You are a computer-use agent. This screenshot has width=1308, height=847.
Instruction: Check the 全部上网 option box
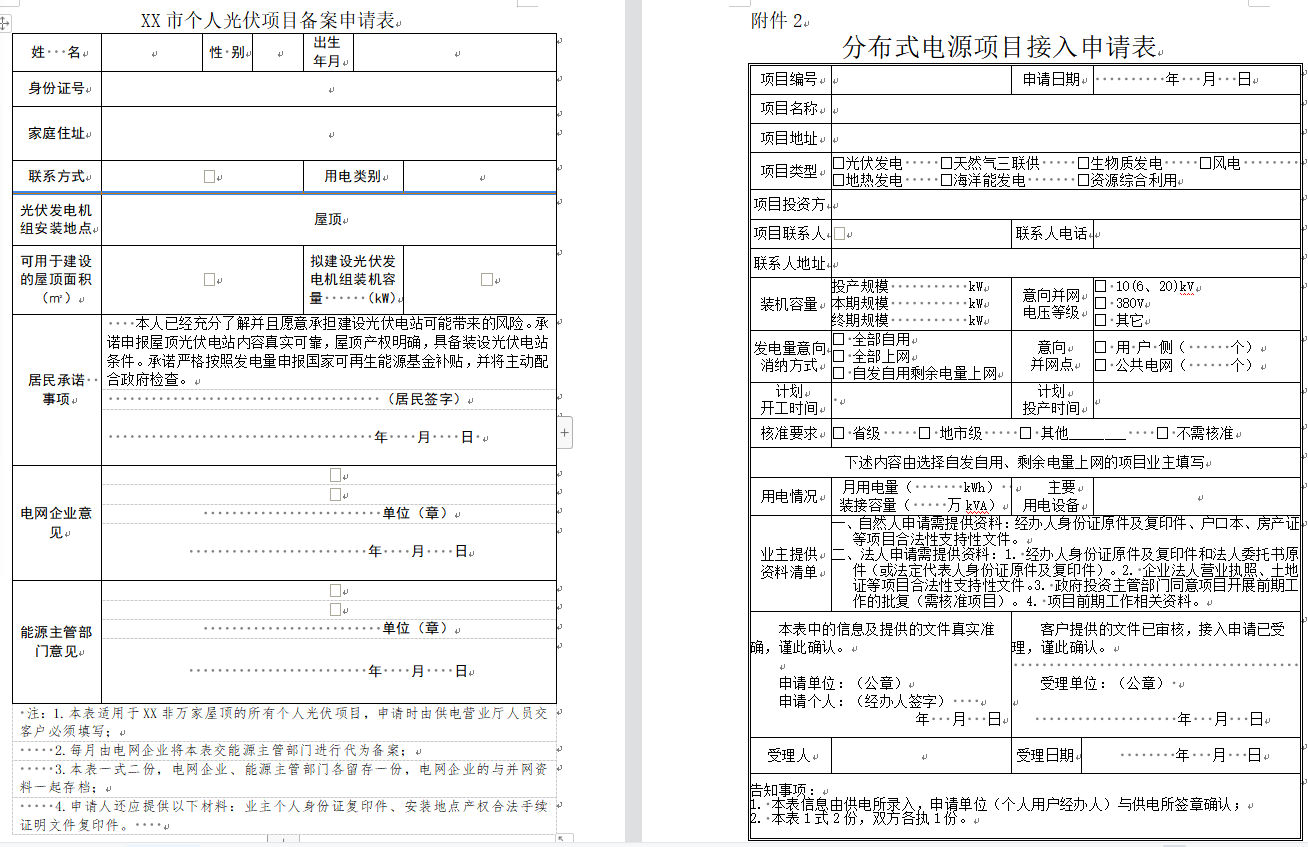tap(839, 356)
